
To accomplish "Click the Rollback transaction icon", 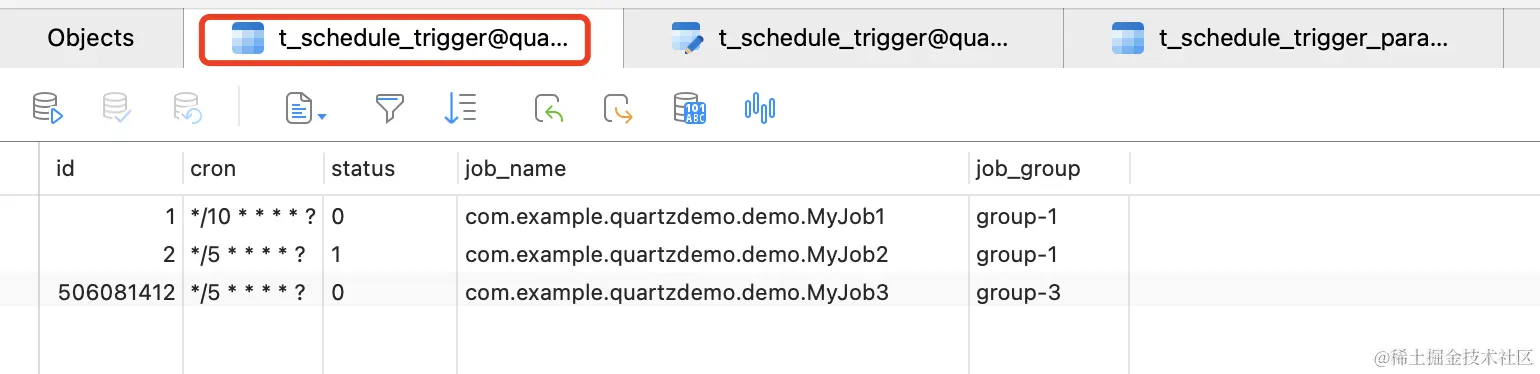I will click(x=188, y=108).
